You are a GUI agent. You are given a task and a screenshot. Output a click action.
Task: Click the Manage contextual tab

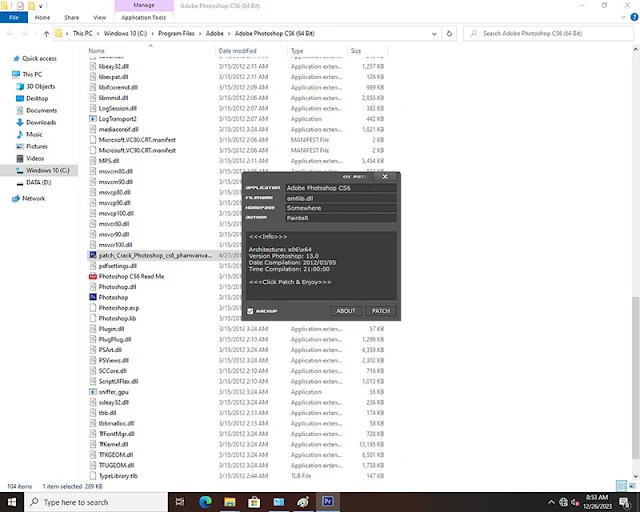[x=144, y=5]
